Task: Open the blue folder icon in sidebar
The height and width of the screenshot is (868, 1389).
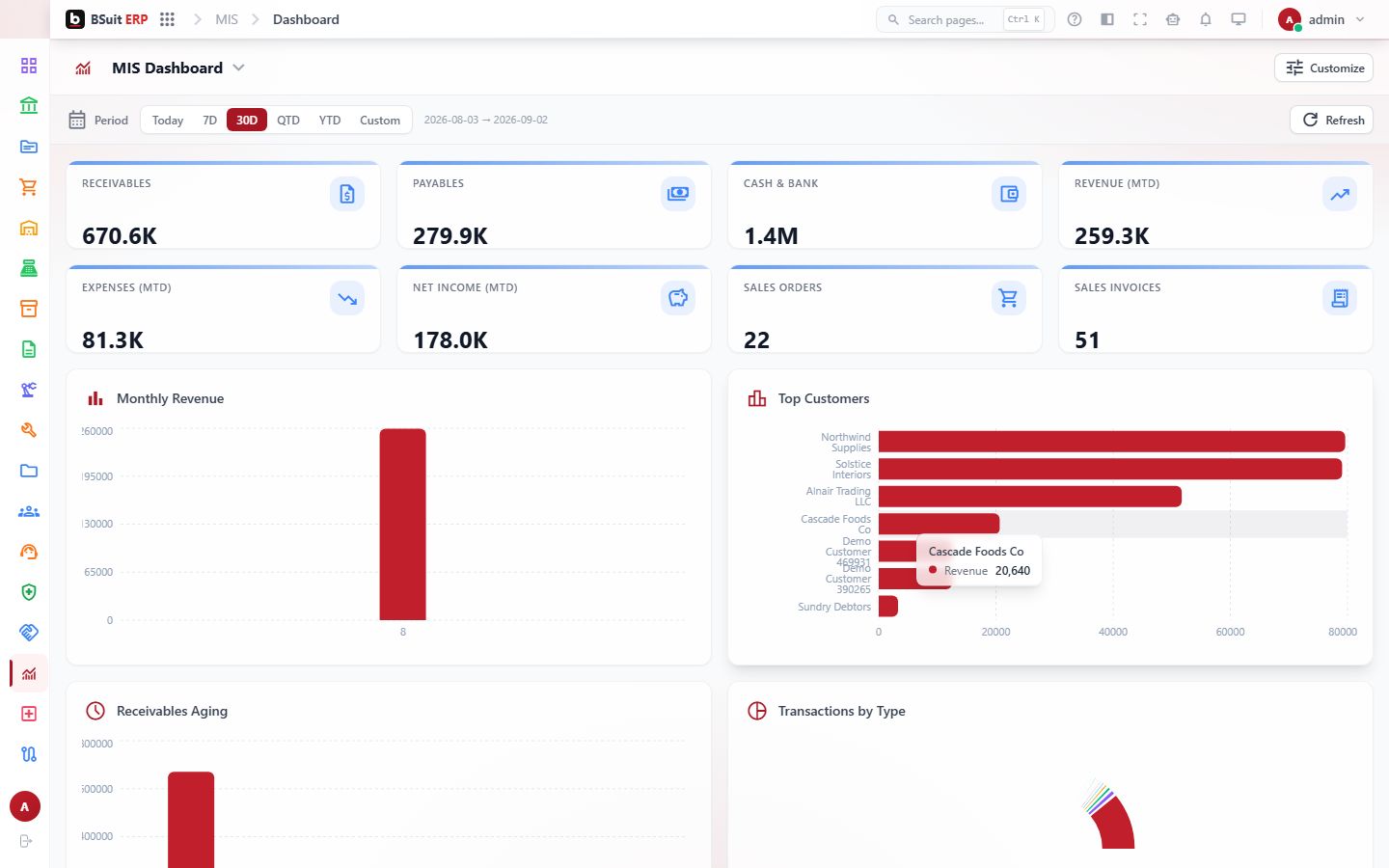Action: [29, 471]
